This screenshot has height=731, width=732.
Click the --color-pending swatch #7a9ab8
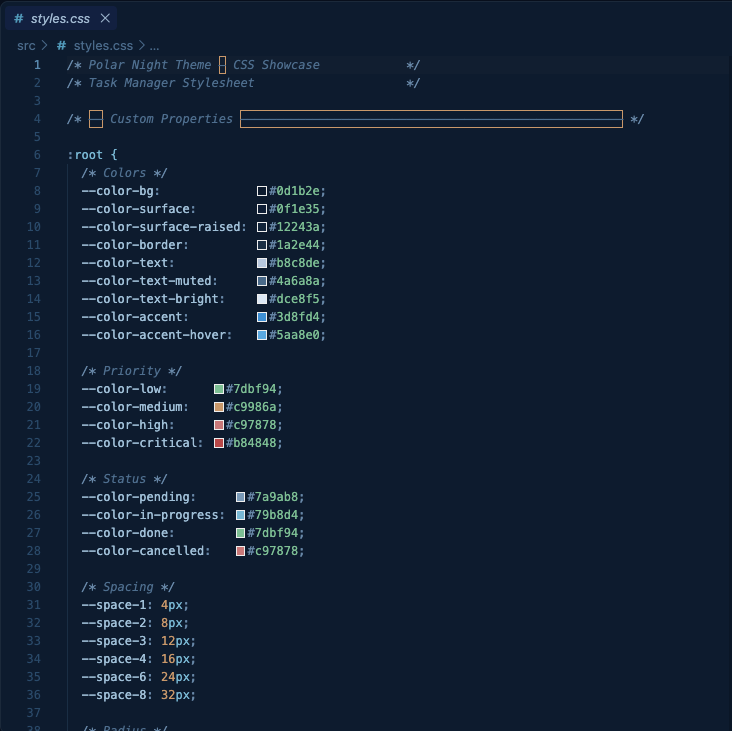240,497
